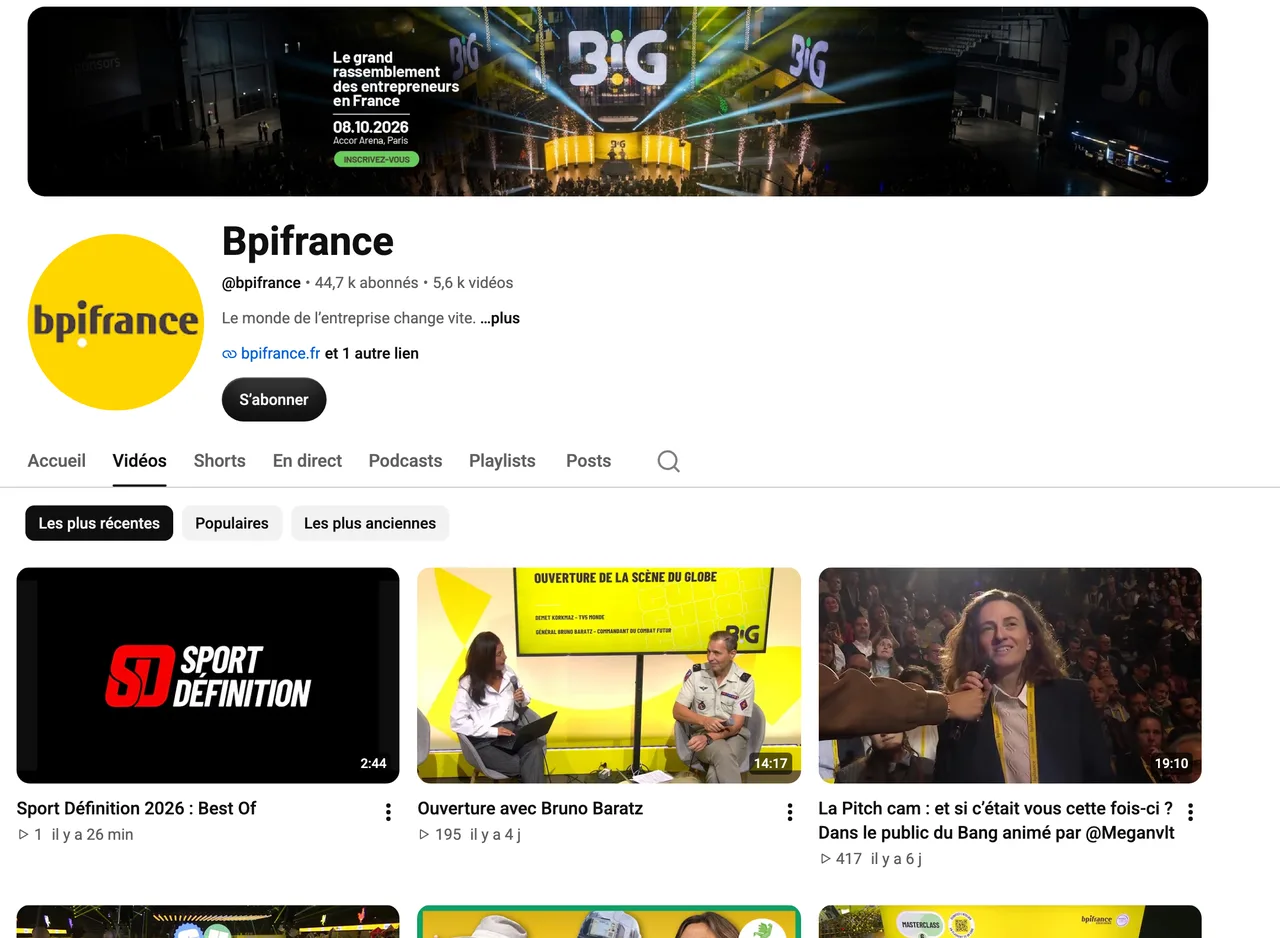The width and height of the screenshot is (1280, 938).
Task: Open the La Pitch cam video title
Action: tap(996, 820)
